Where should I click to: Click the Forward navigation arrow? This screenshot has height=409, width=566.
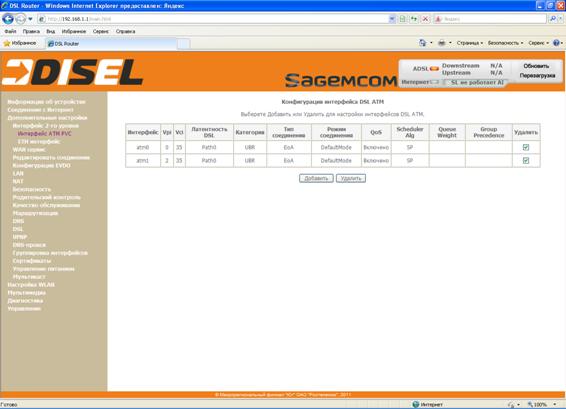(x=21, y=19)
